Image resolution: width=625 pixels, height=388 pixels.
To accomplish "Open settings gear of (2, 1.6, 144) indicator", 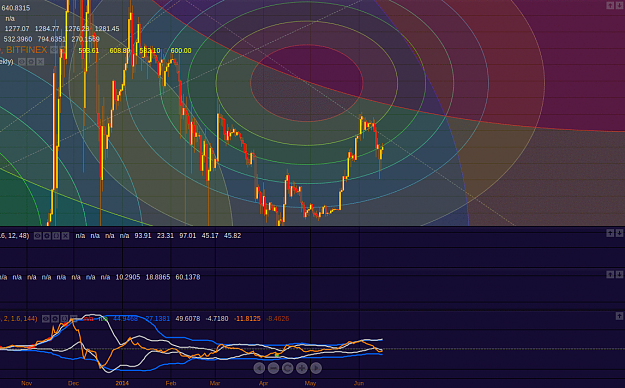I will 55,319.
